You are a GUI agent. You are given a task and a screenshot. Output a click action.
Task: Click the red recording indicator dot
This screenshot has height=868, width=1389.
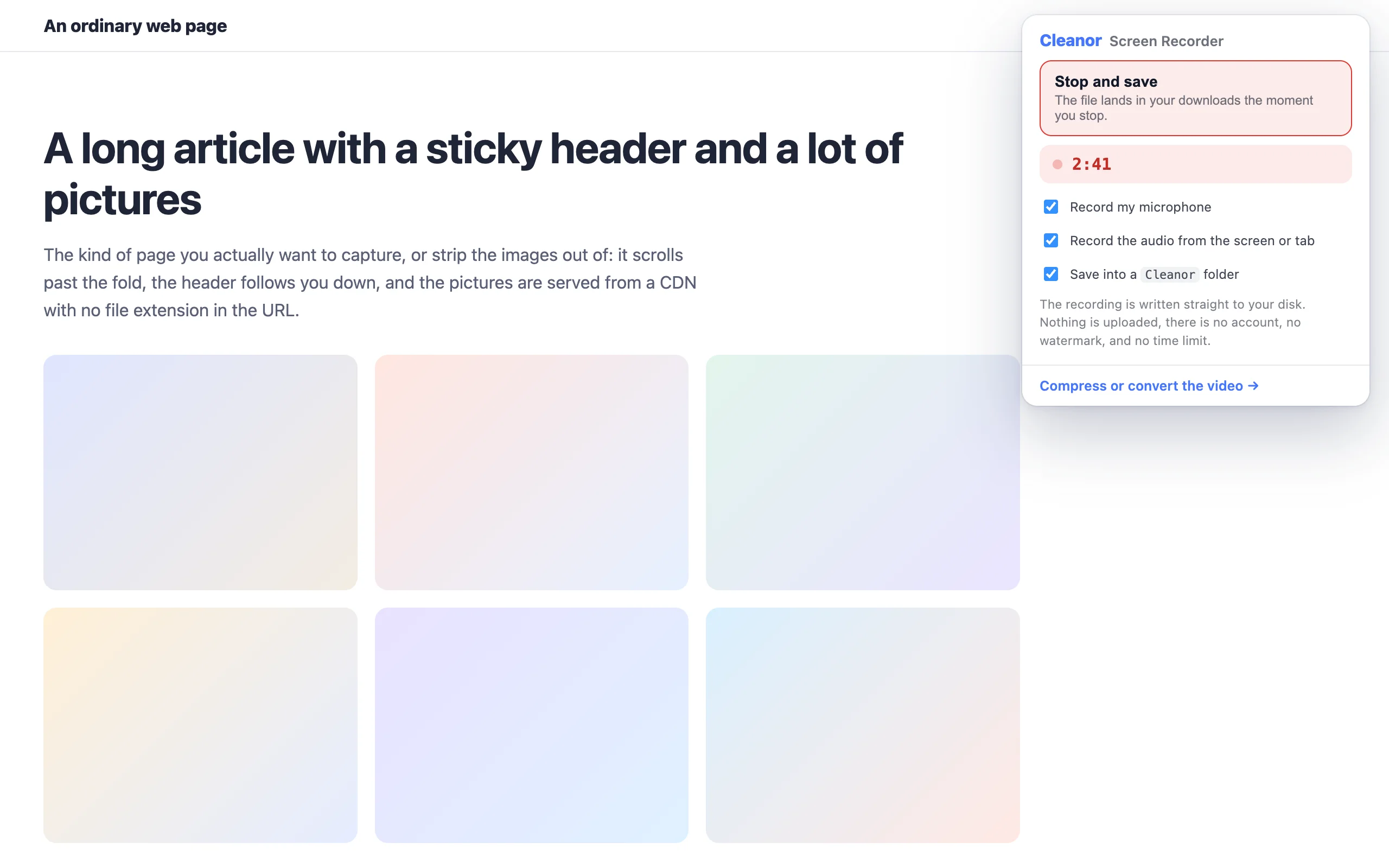[x=1057, y=165]
